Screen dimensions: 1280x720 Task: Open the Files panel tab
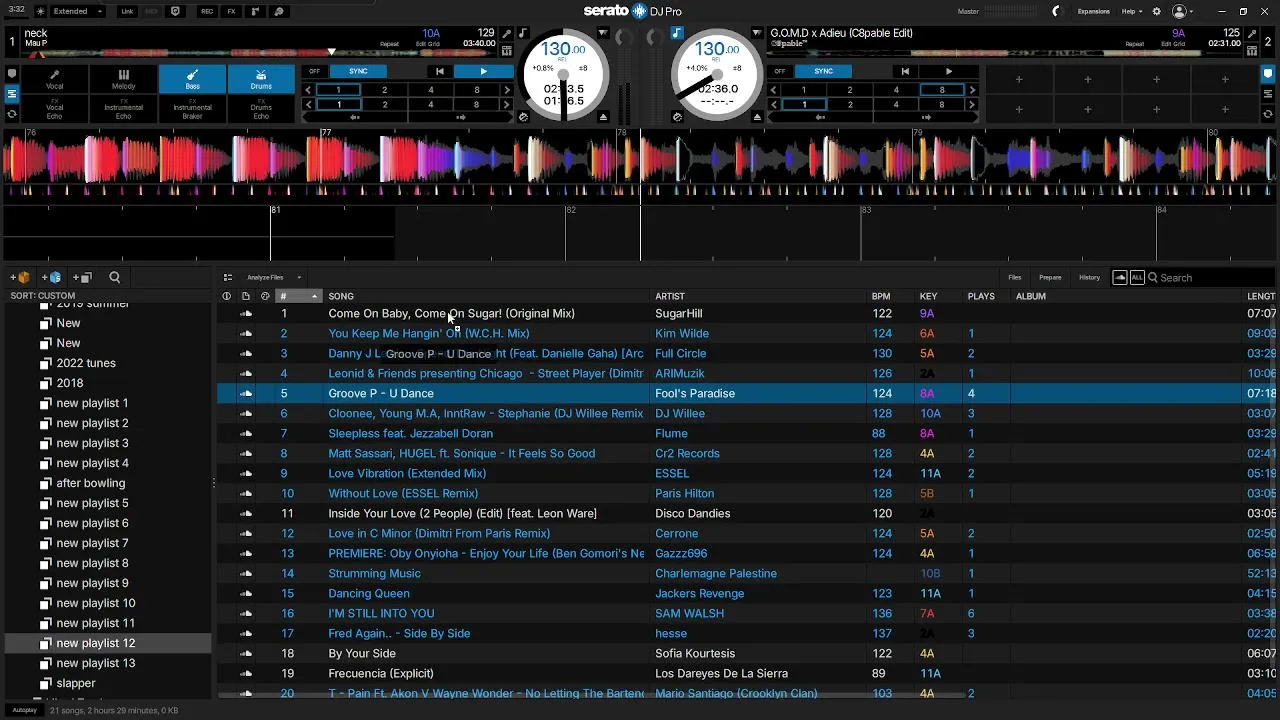point(1015,278)
